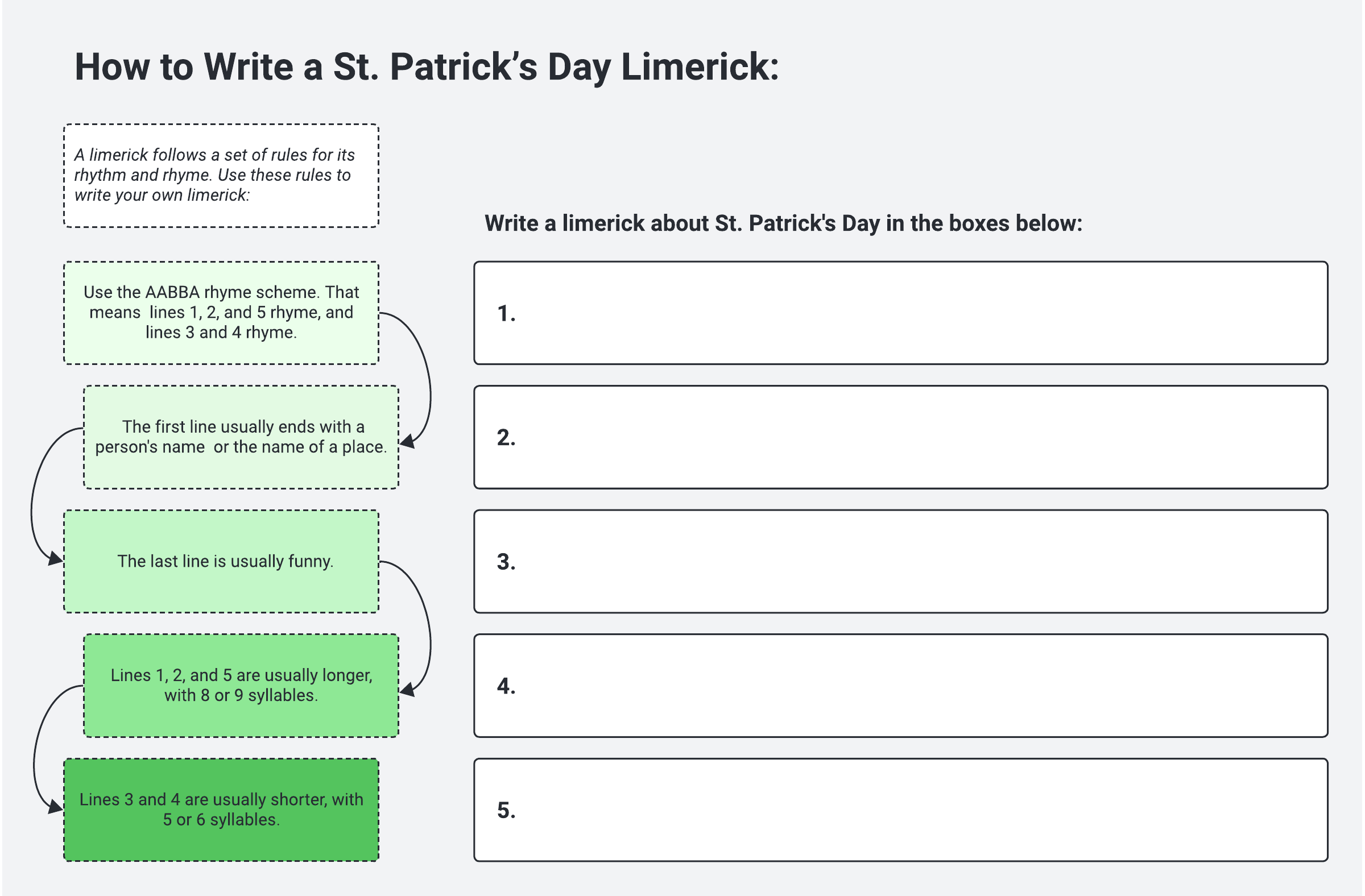The width and height of the screenshot is (1365, 896).
Task: Select the italic limerick rules intro box
Action: coord(221,176)
